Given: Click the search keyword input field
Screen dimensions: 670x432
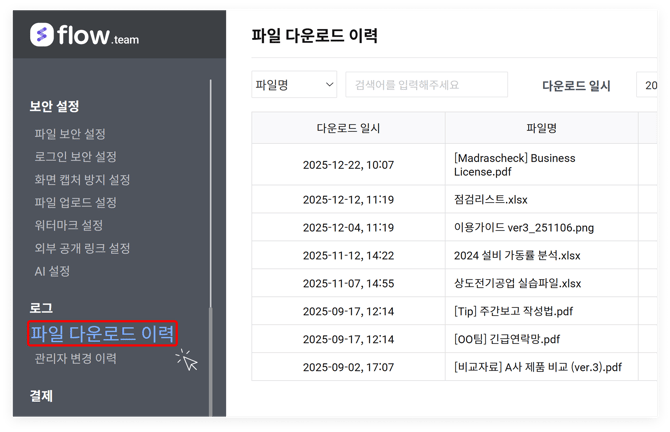Looking at the screenshot, I should pos(426,85).
